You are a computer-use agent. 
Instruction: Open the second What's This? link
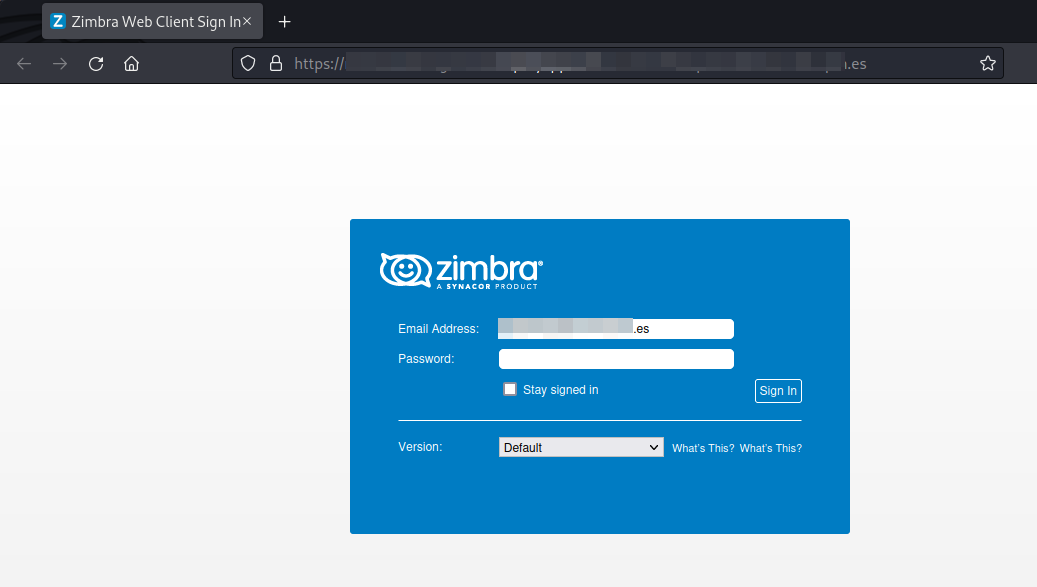point(770,448)
